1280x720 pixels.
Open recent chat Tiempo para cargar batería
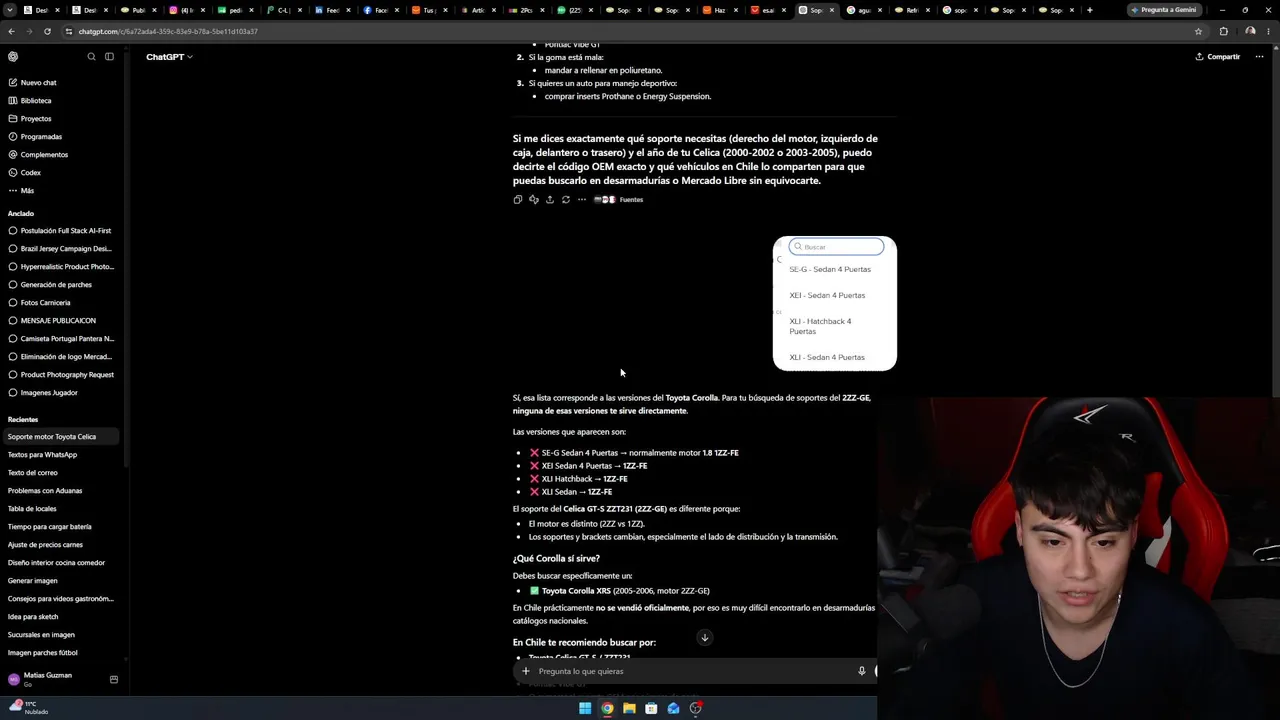coord(50,527)
